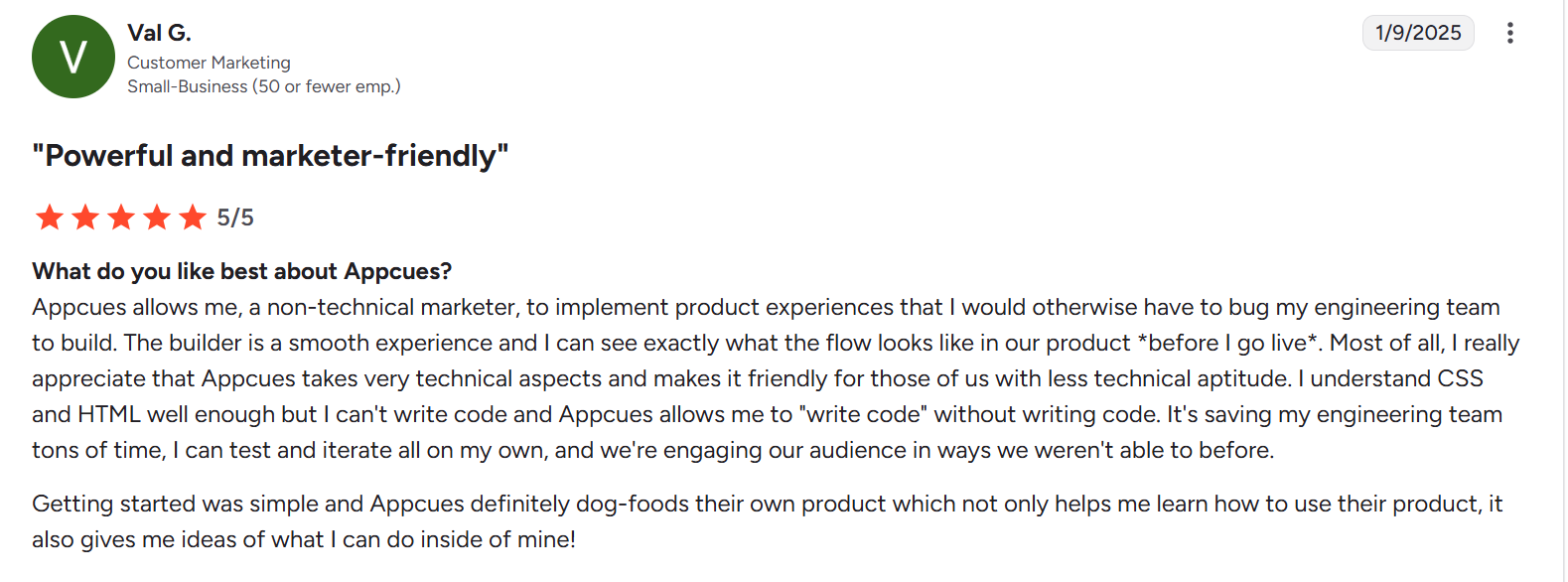Click the "What do you like best" heading
Viewport: 1568px width, 582px height.
point(241,271)
